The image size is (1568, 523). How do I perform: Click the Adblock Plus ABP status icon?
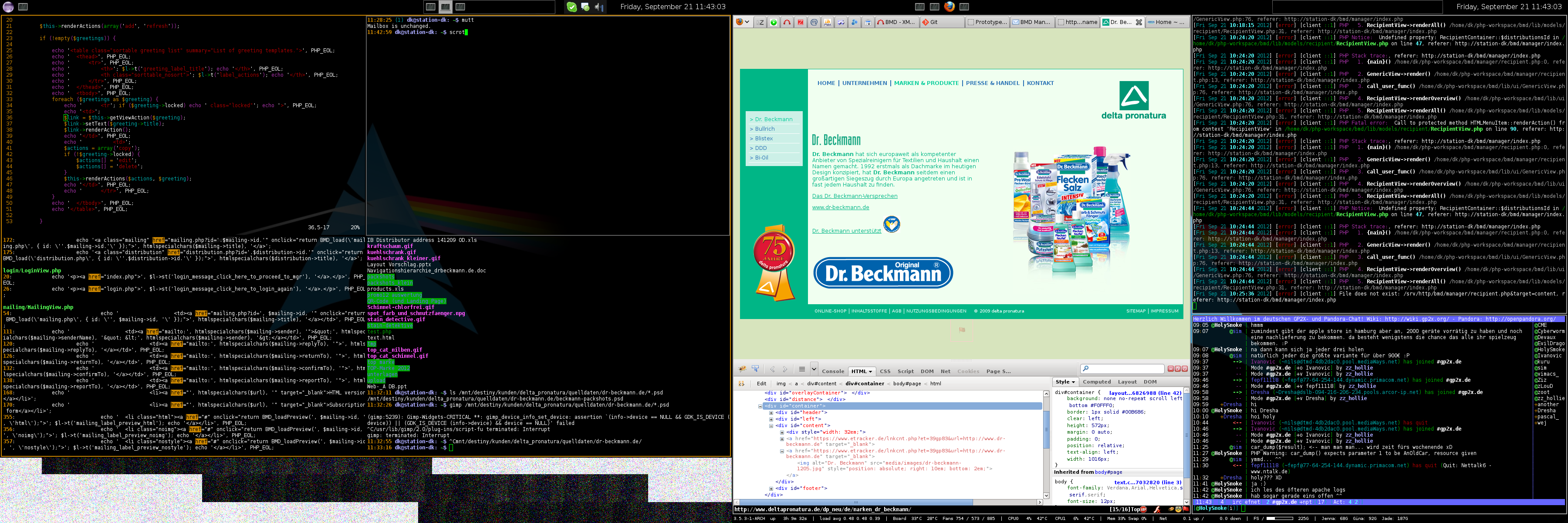tap(1144, 509)
